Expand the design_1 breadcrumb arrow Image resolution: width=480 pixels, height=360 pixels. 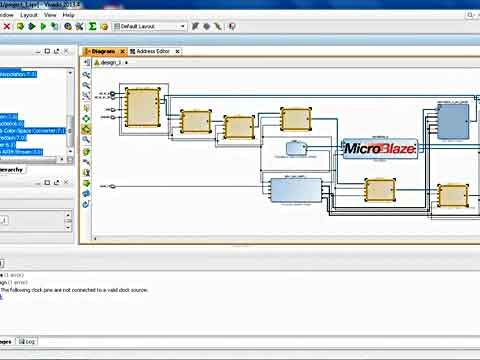click(126, 63)
